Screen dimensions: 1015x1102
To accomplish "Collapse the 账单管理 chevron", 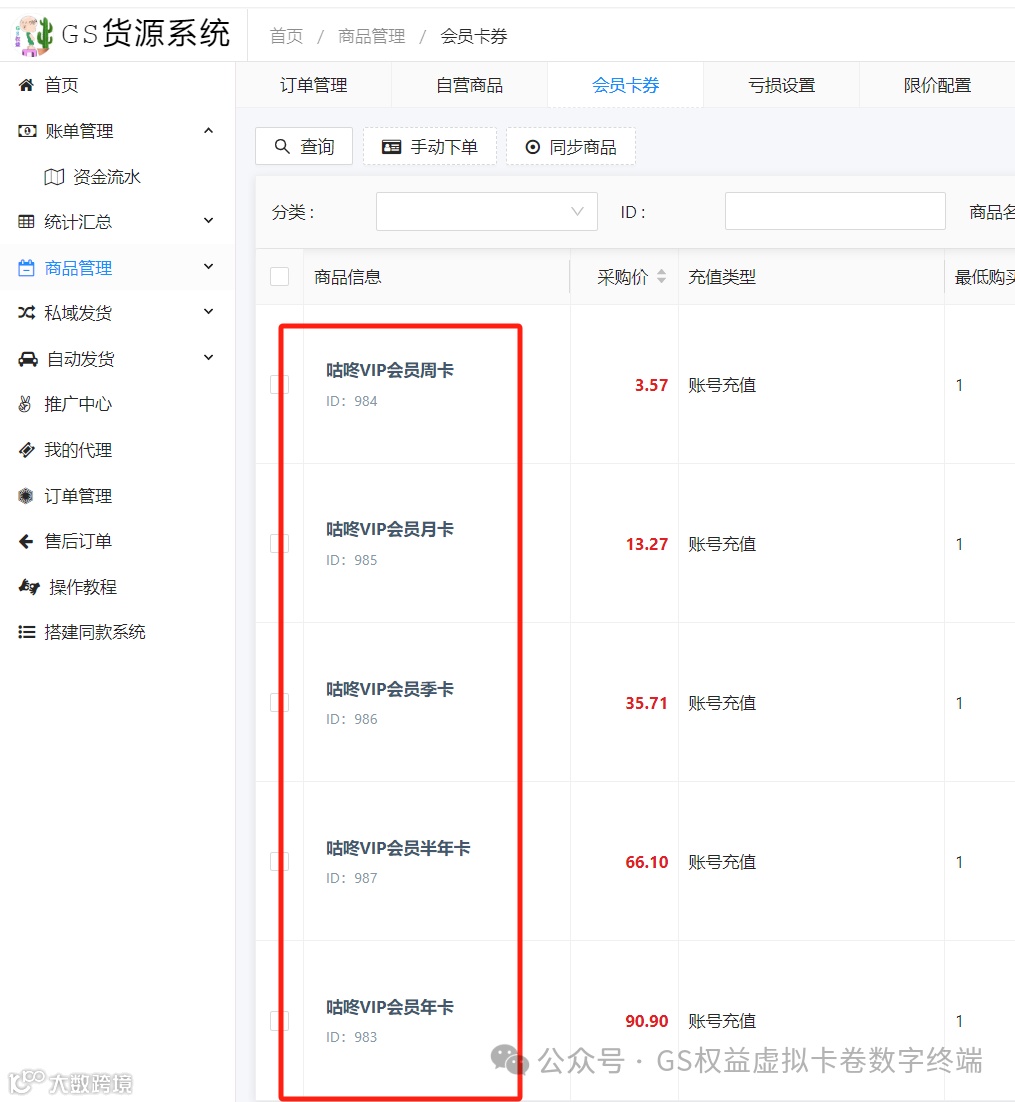I will (x=209, y=131).
